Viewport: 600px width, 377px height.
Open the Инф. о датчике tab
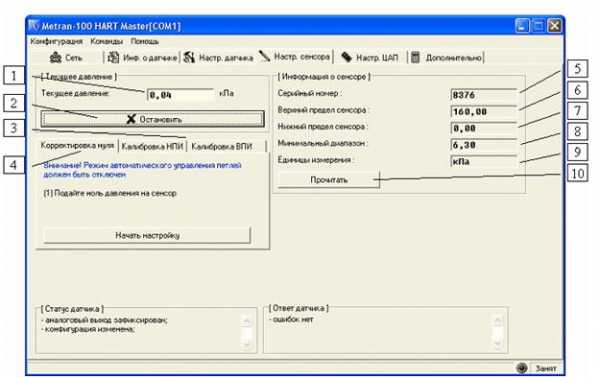click(x=142, y=58)
